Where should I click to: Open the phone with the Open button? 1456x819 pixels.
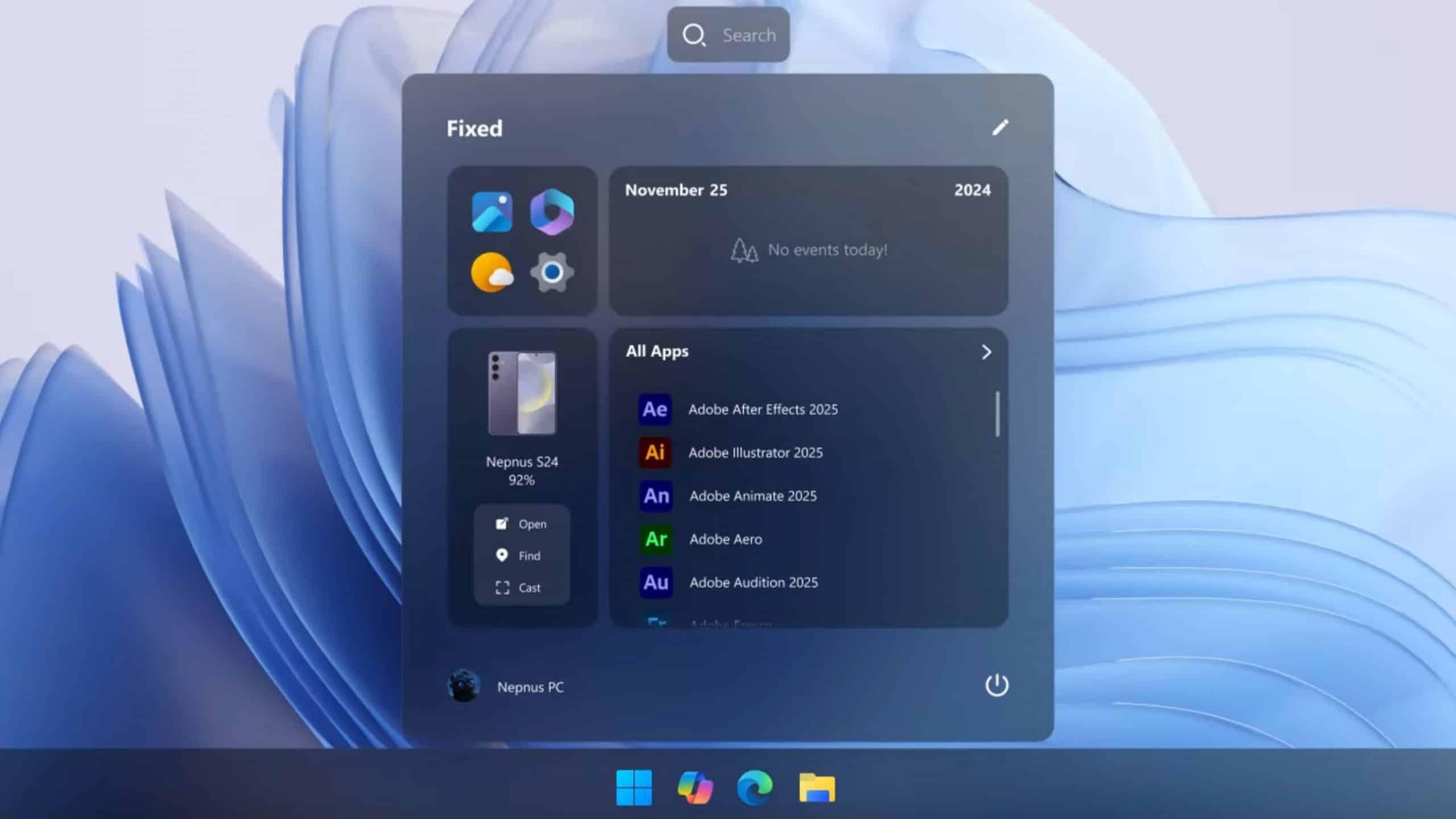click(522, 523)
